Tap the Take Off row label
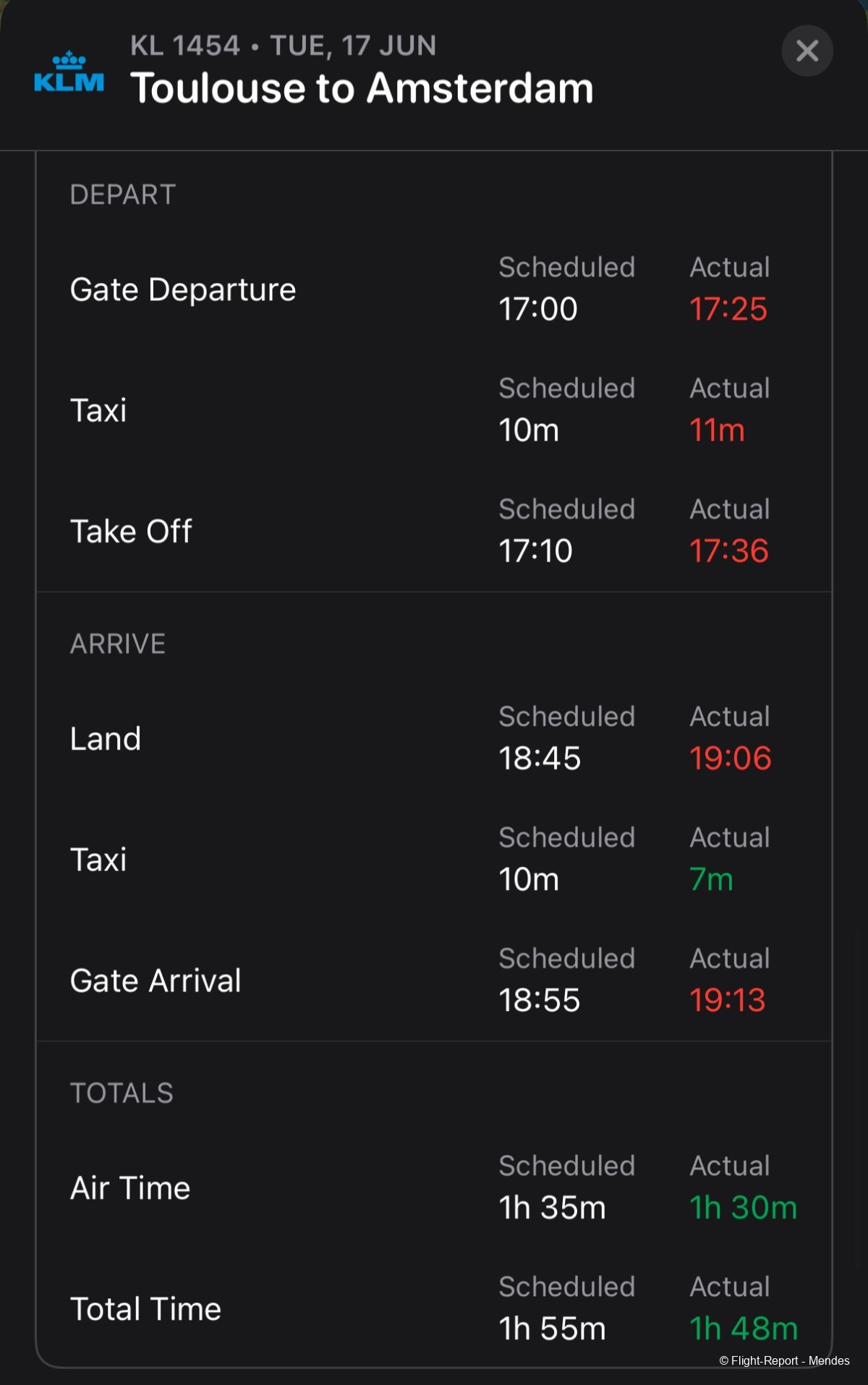 (x=131, y=531)
